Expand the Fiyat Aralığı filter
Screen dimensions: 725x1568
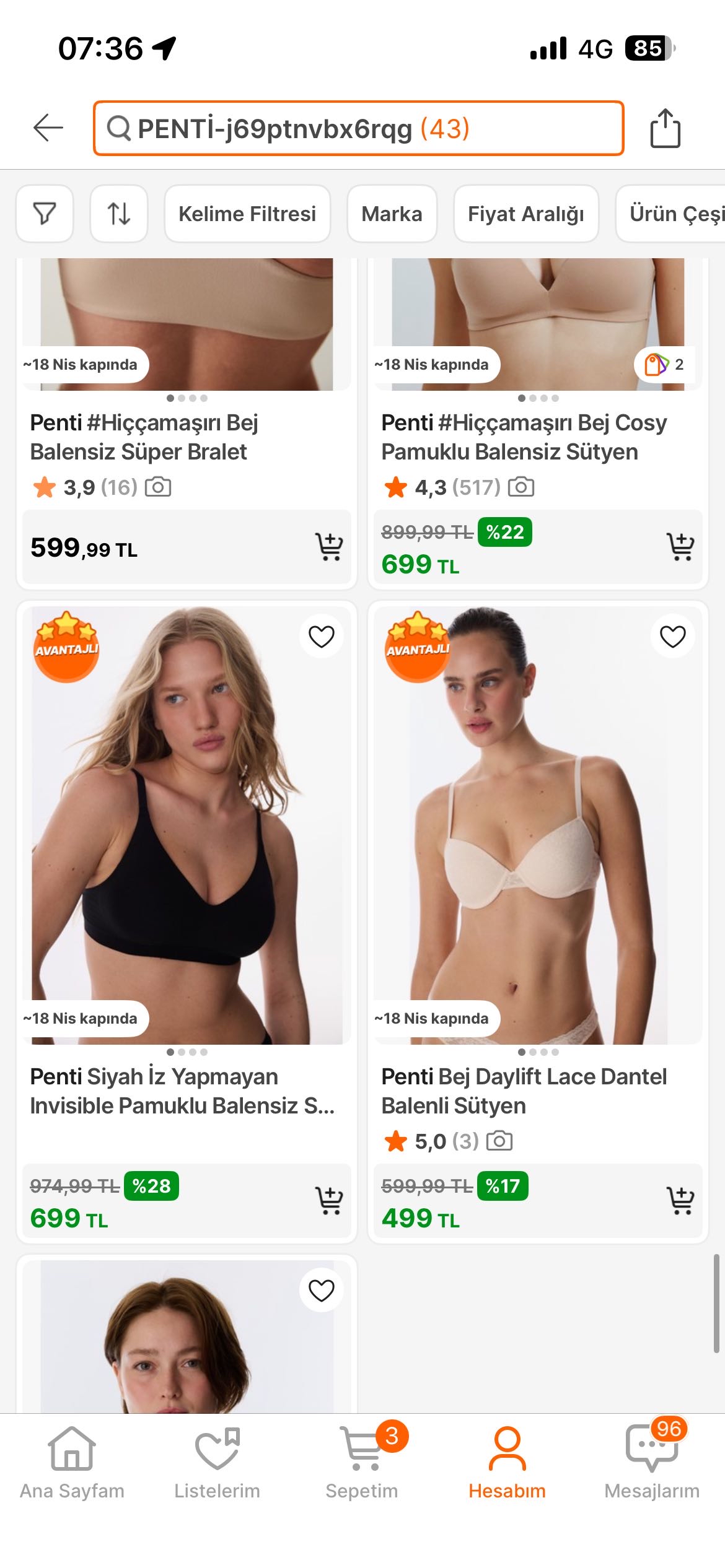coord(525,214)
